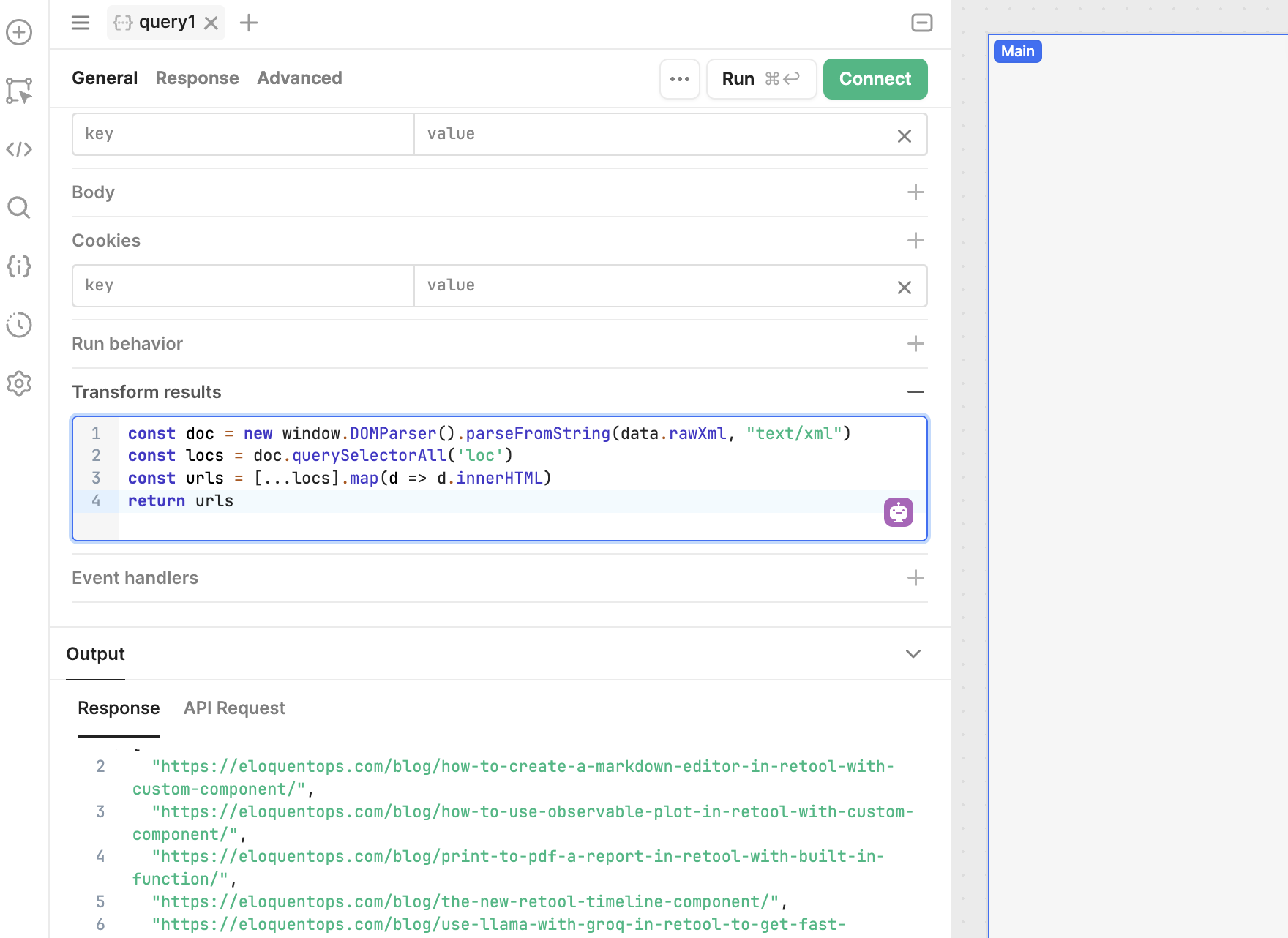
Task: Expand the Body section
Action: (x=915, y=192)
